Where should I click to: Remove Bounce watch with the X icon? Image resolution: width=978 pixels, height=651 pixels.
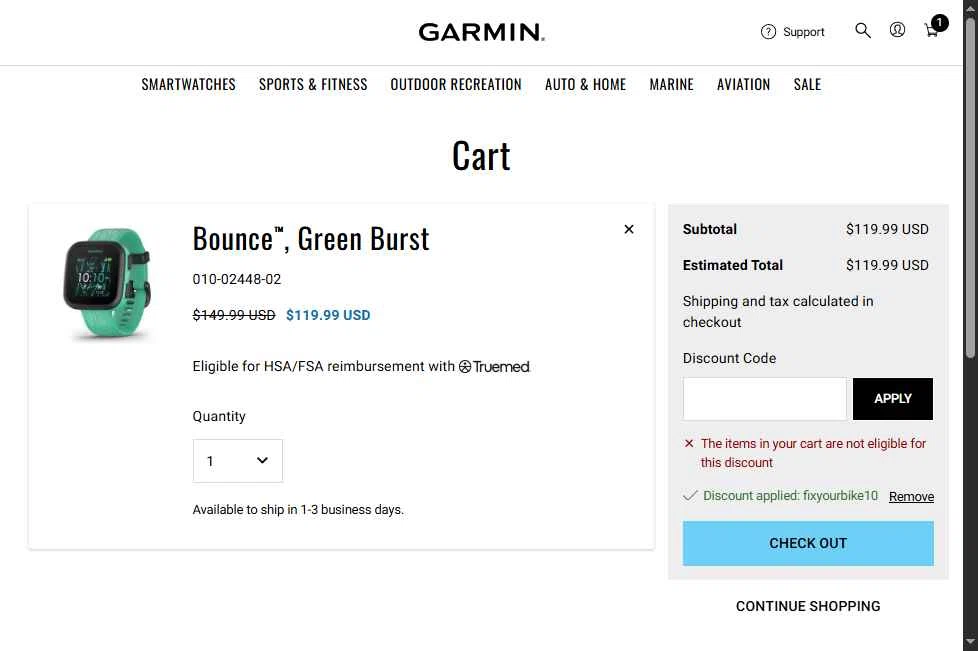coord(629,229)
